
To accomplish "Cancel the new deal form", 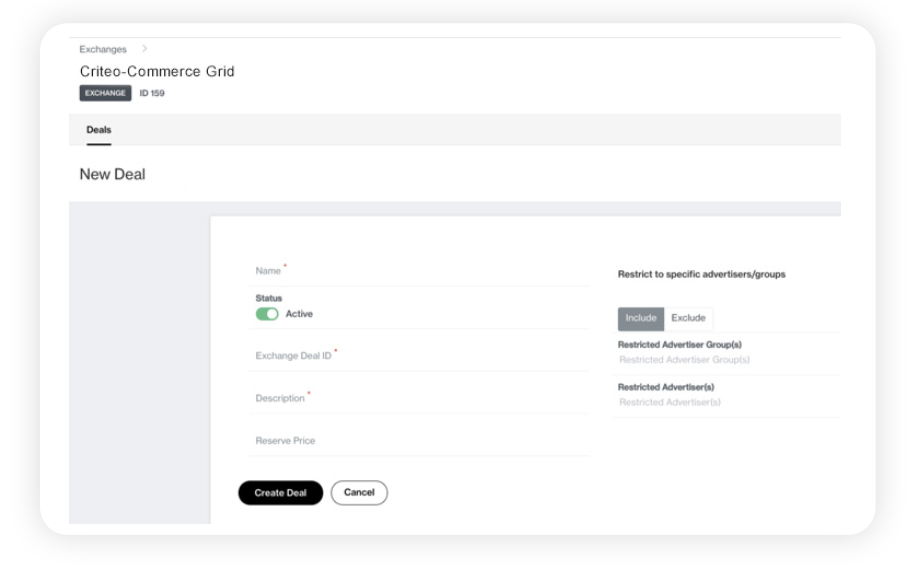I will pyautogui.click(x=359, y=493).
